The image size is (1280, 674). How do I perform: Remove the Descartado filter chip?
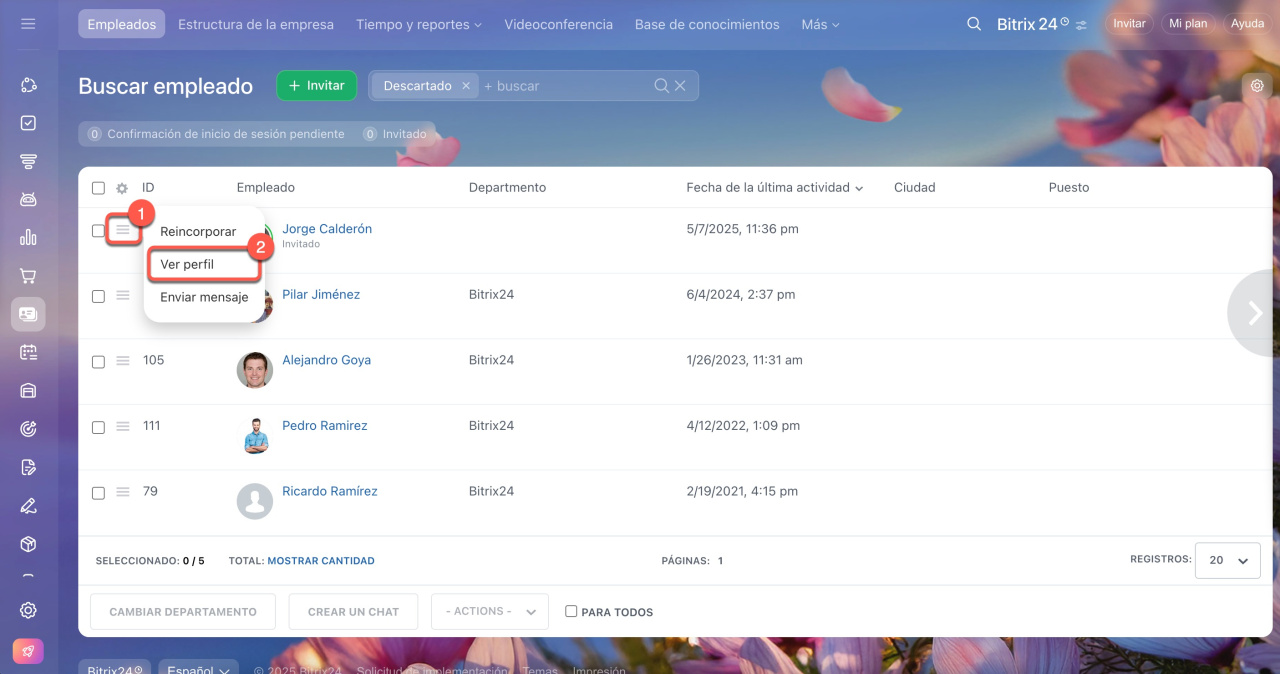click(x=465, y=86)
